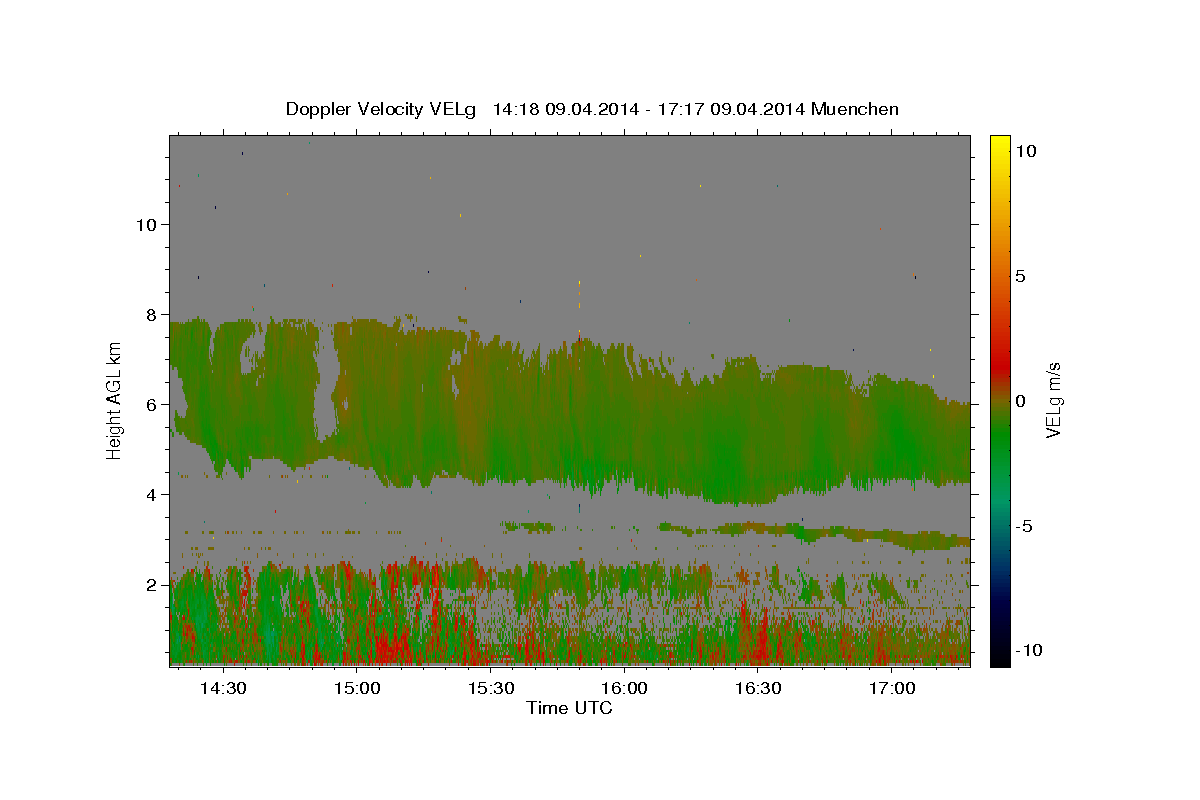Image resolution: width=1200 pixels, height=800 pixels.
Task: Click the 'Time UTC' axis title
Action: point(569,708)
